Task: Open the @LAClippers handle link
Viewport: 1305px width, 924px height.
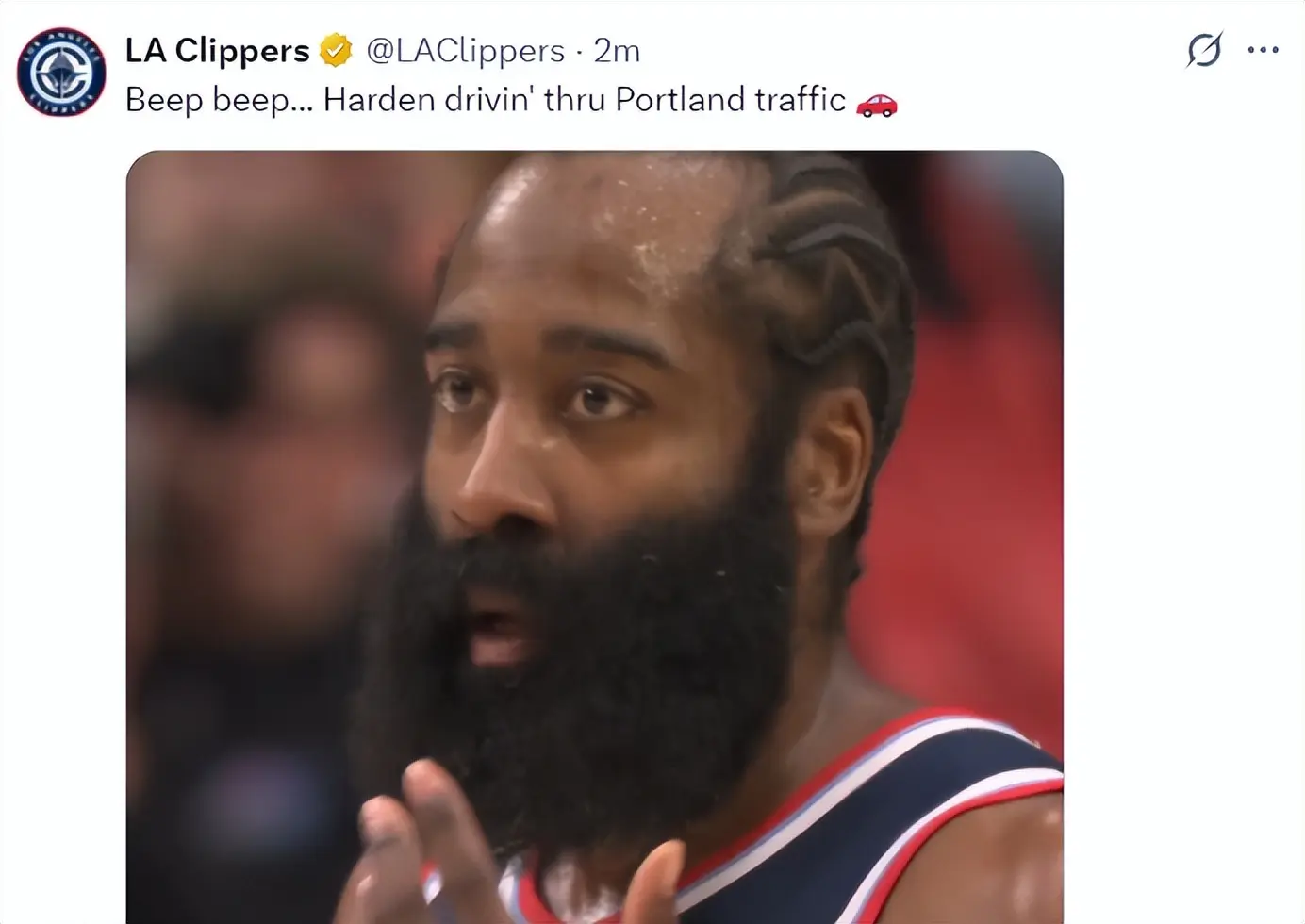Action: 465,51
